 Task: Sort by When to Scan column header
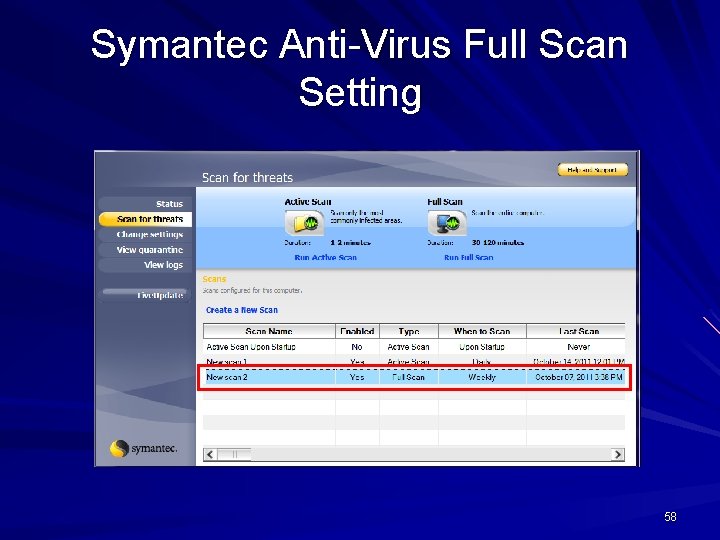point(482,331)
